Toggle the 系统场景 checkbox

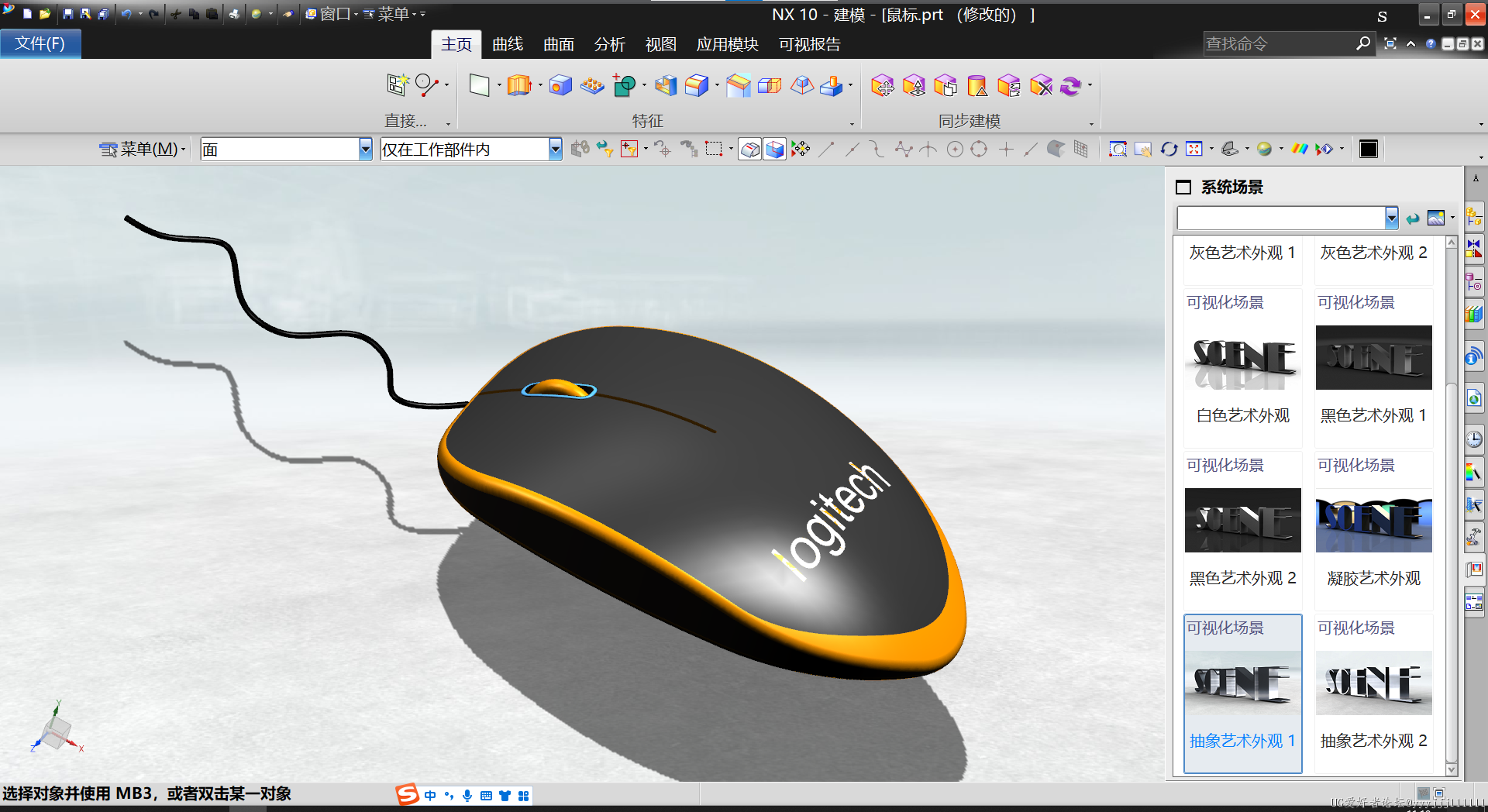tap(1183, 187)
